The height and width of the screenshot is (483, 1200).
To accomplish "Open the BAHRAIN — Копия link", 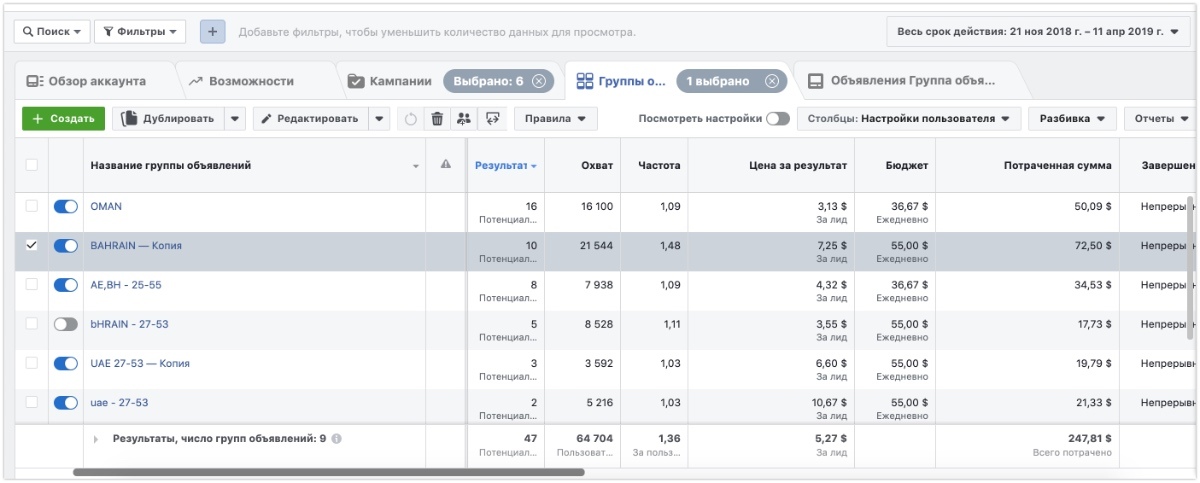I will point(136,245).
